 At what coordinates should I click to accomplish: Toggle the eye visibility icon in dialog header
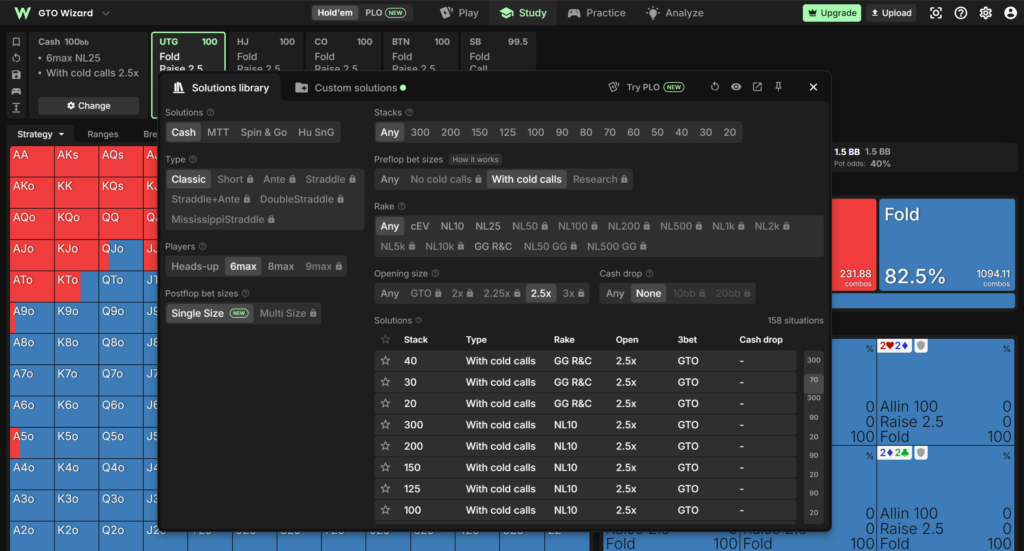(x=736, y=87)
